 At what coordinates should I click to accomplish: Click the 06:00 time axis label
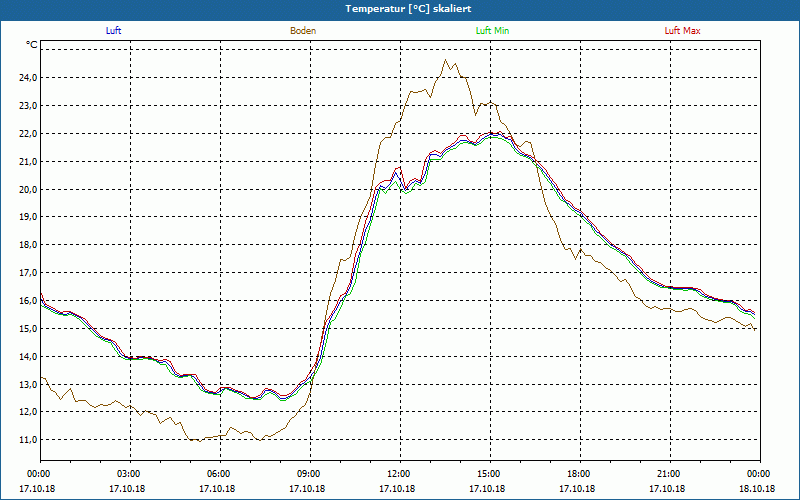[x=220, y=474]
